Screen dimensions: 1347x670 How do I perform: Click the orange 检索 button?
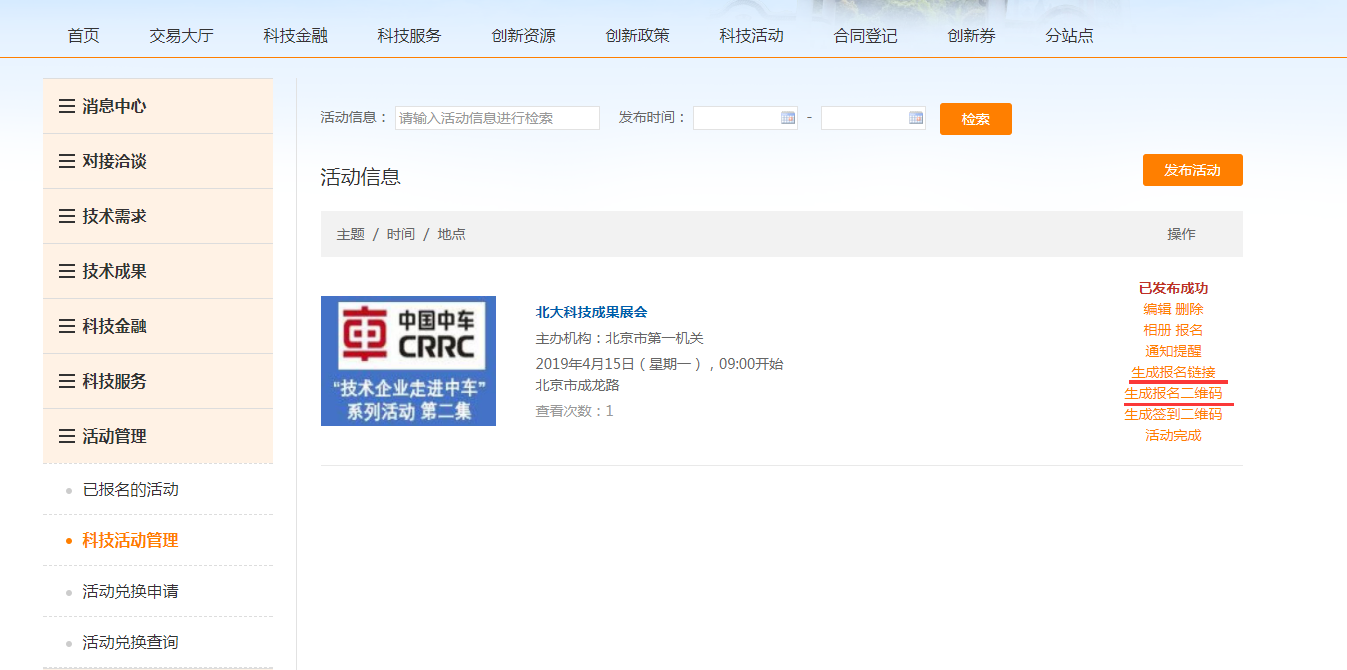(x=976, y=119)
